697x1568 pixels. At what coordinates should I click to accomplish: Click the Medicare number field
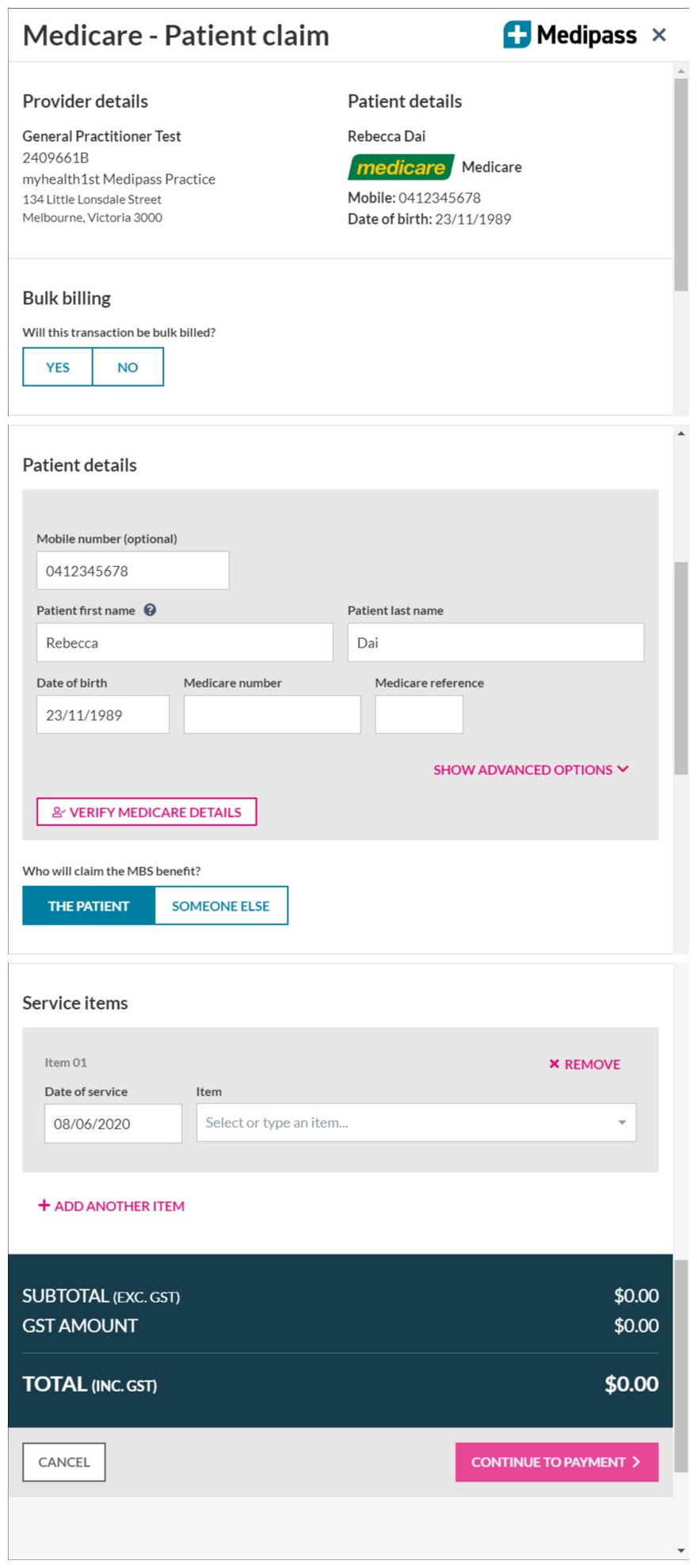pos(272,715)
